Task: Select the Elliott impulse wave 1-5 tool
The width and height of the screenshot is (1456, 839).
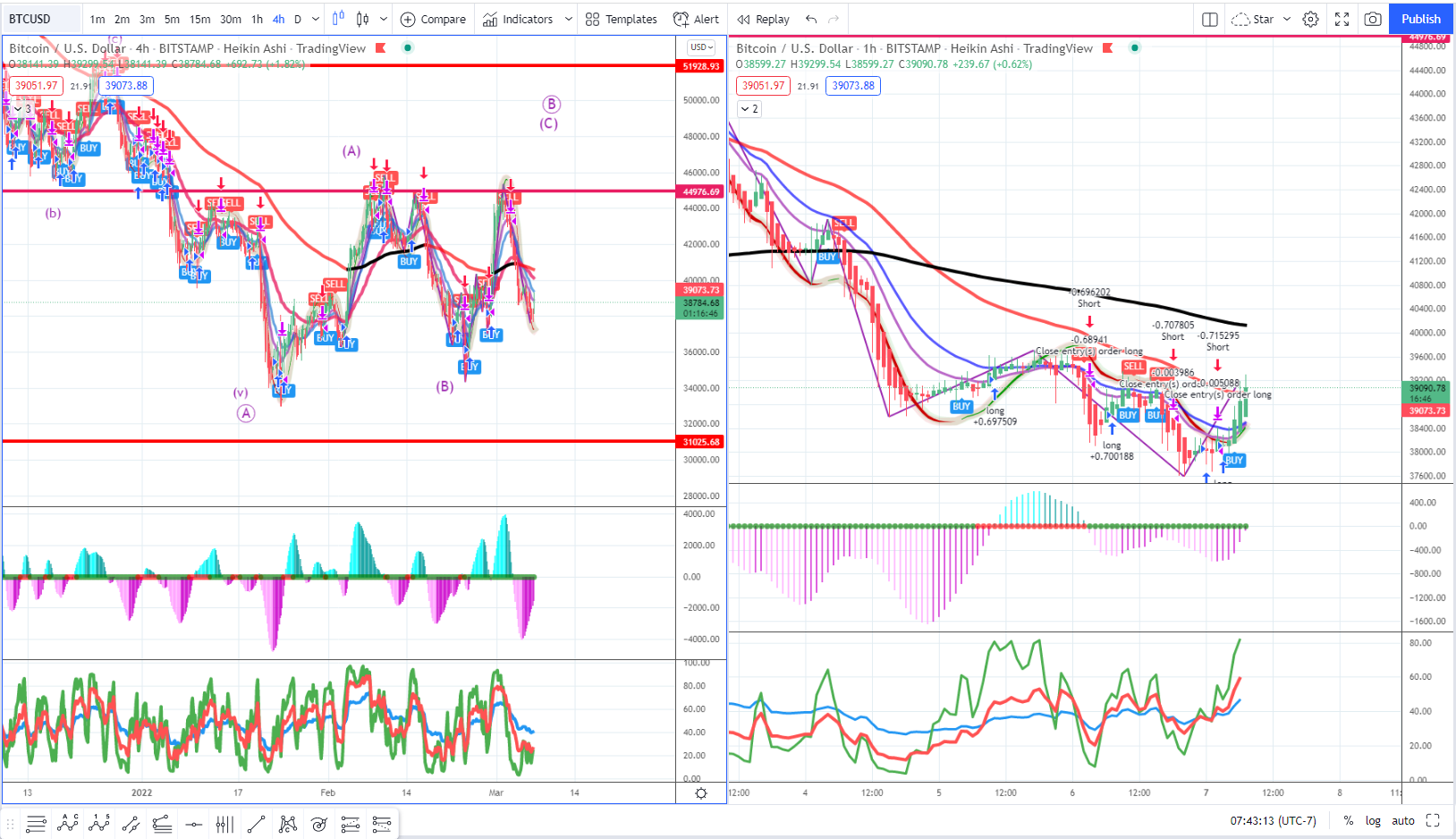Action: point(99,824)
